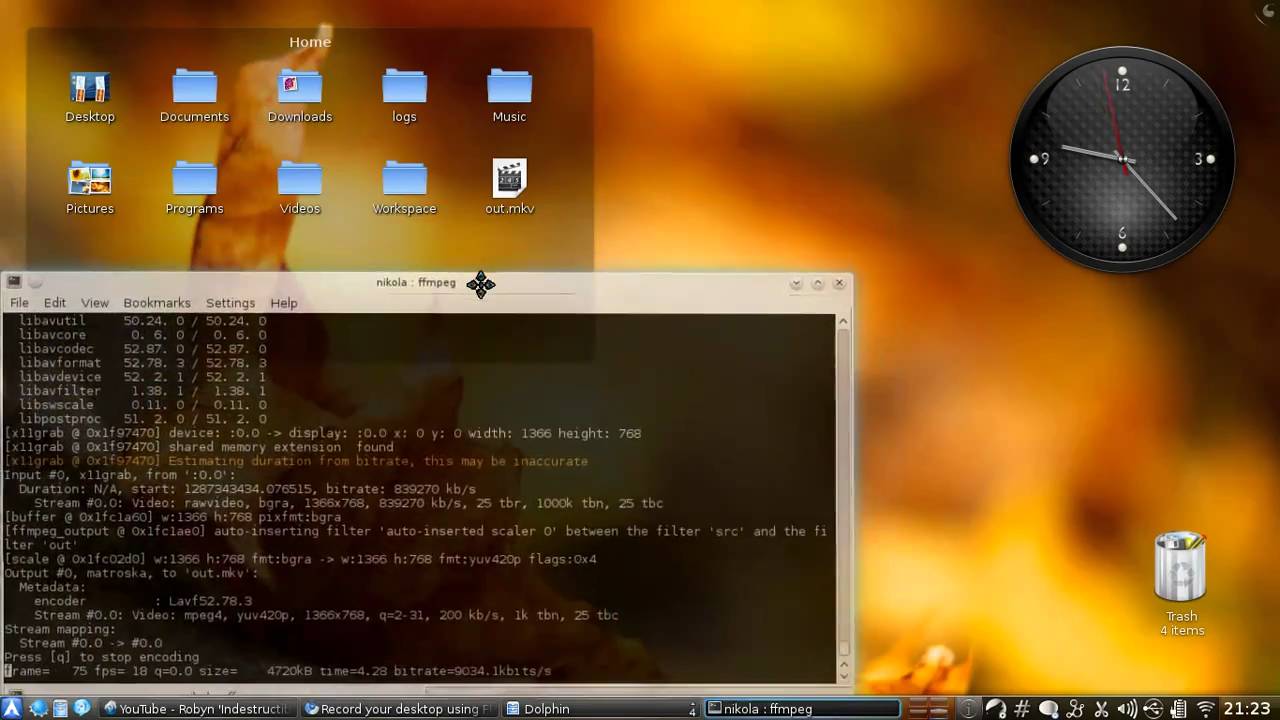
Task: Click the 'Input #0, x11grab' terminal line
Action: pyautogui.click(x=120, y=475)
